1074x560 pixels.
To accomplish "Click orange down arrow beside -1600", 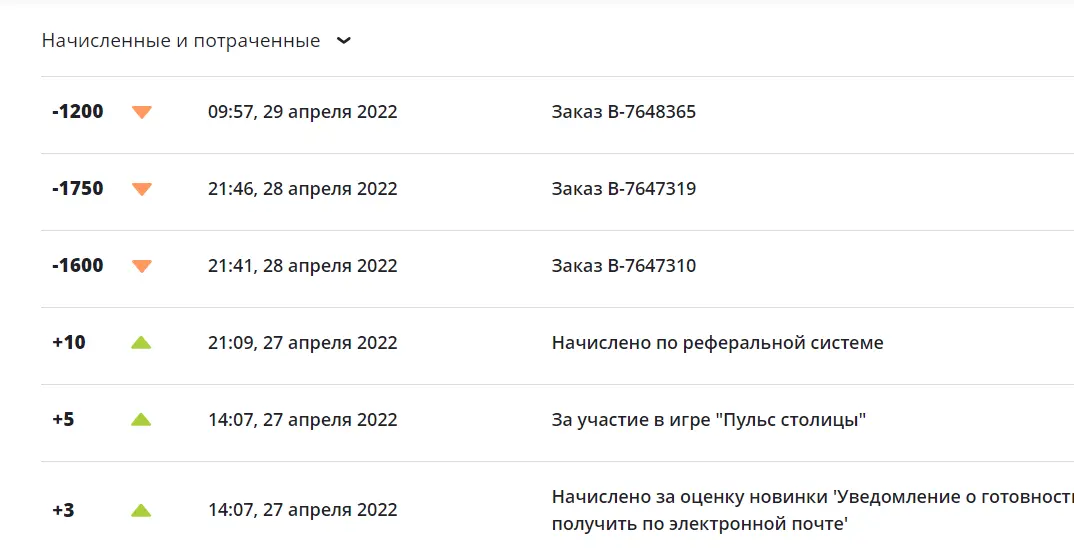I will coord(142,266).
